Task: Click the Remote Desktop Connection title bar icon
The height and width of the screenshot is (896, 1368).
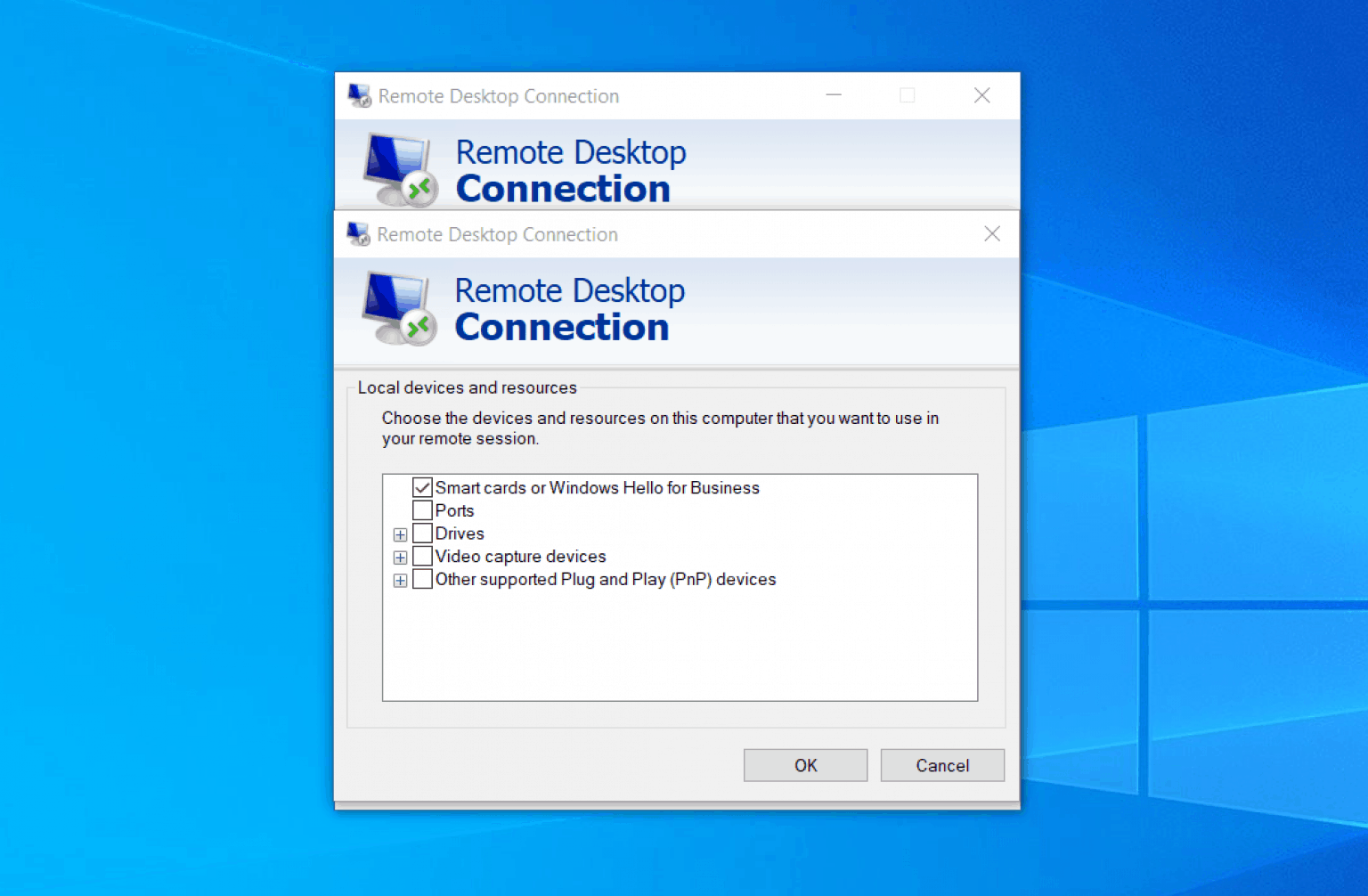Action: click(x=359, y=94)
